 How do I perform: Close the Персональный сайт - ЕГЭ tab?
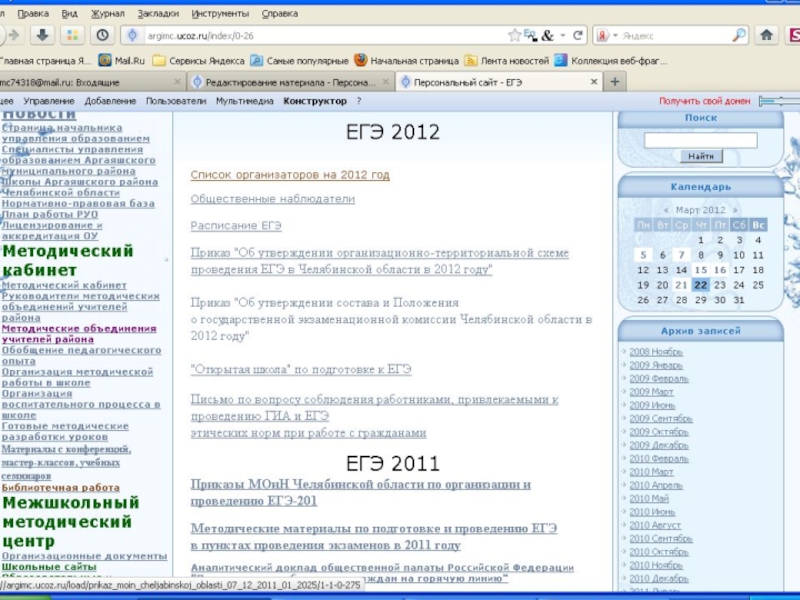click(594, 82)
